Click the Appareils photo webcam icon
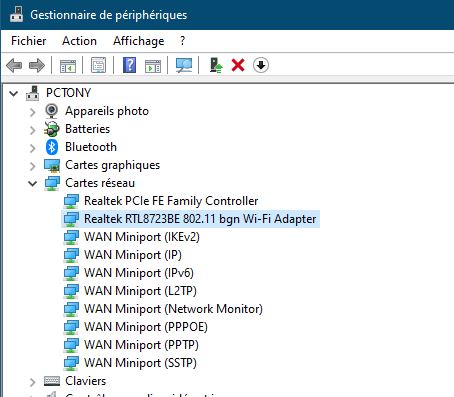The height and width of the screenshot is (397, 454). pos(51,111)
